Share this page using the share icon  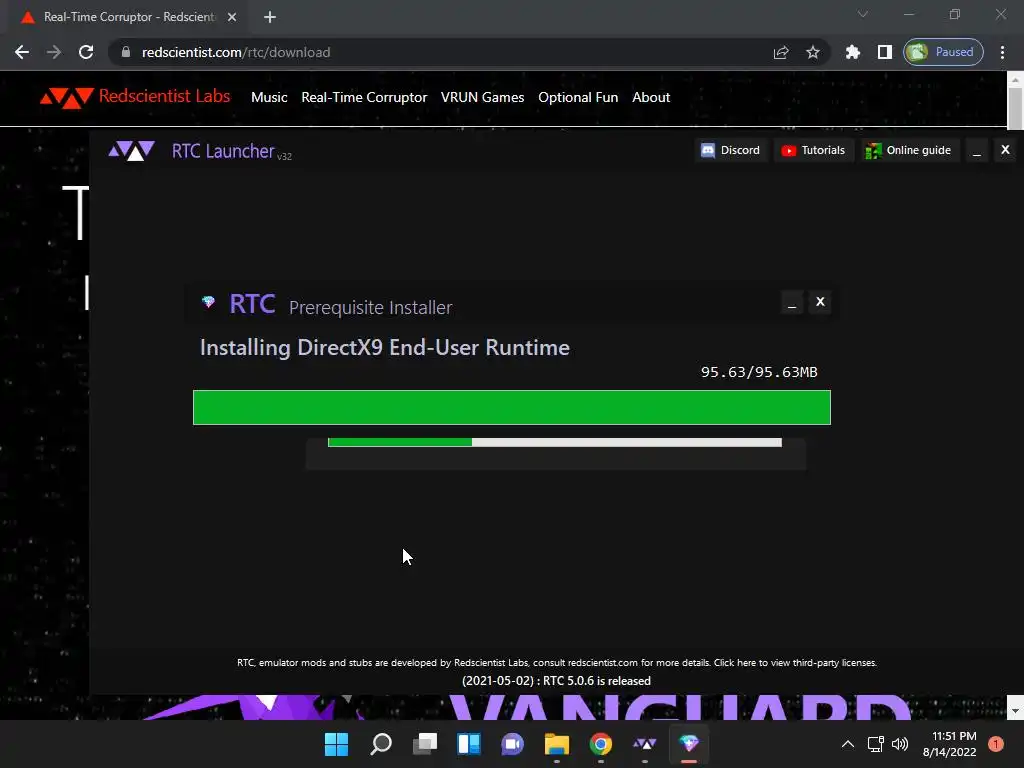click(x=781, y=52)
